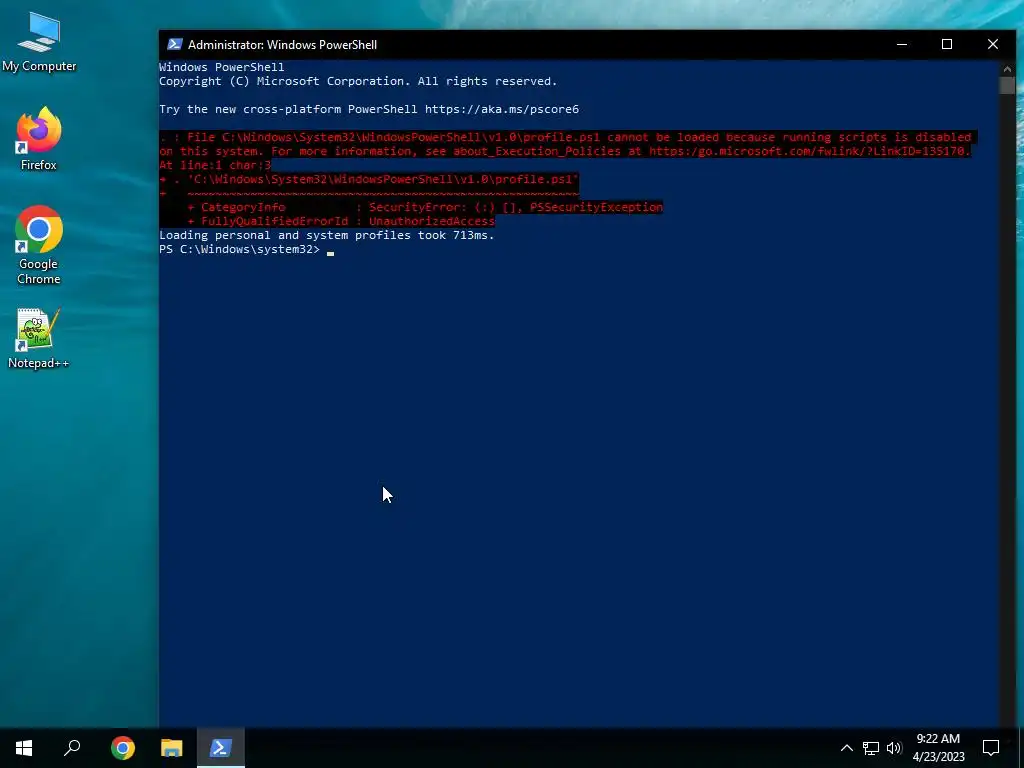Click the https://aka.ms/pscore6 URL text

(x=502, y=109)
